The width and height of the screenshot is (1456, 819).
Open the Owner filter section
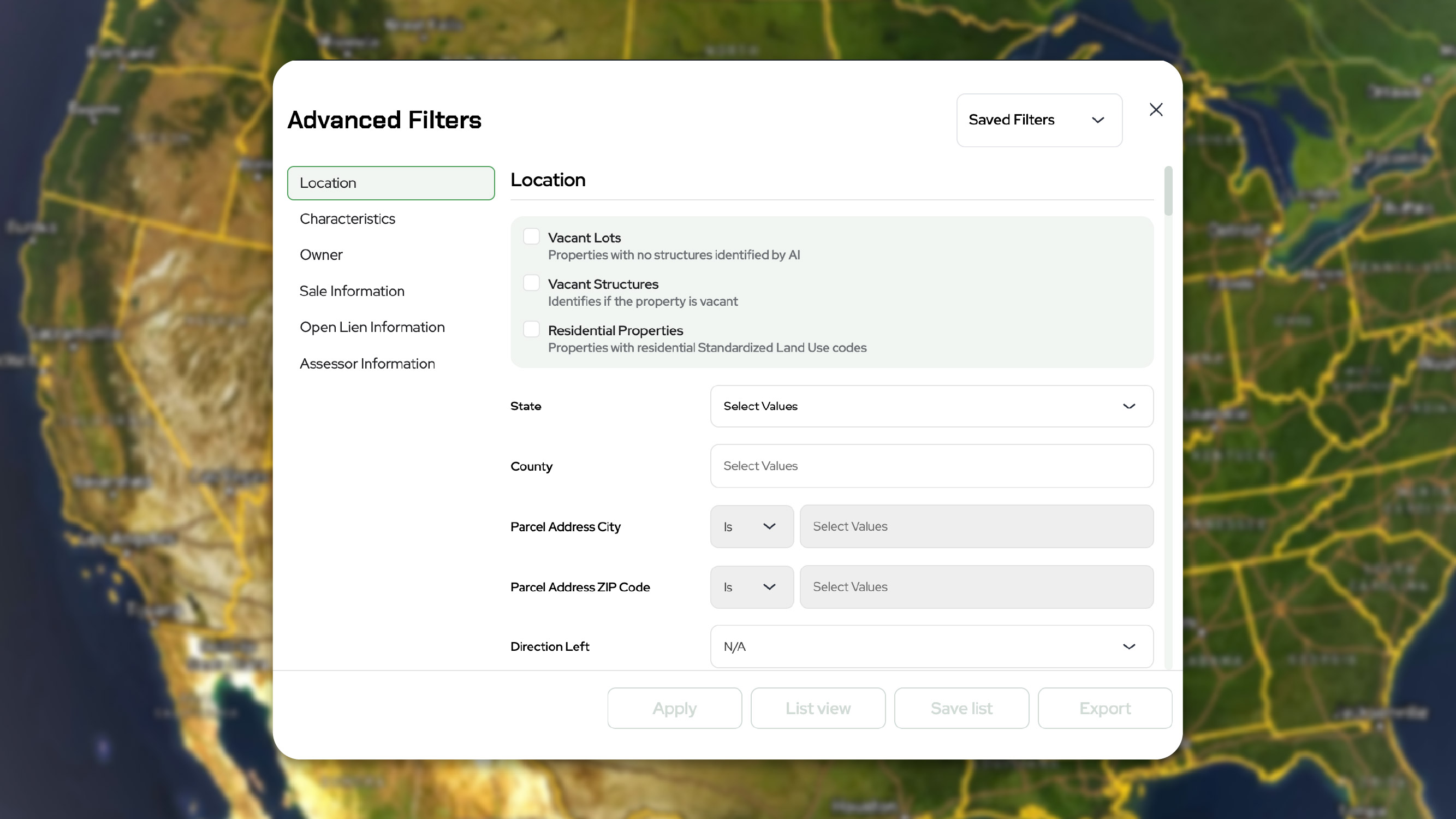click(321, 255)
